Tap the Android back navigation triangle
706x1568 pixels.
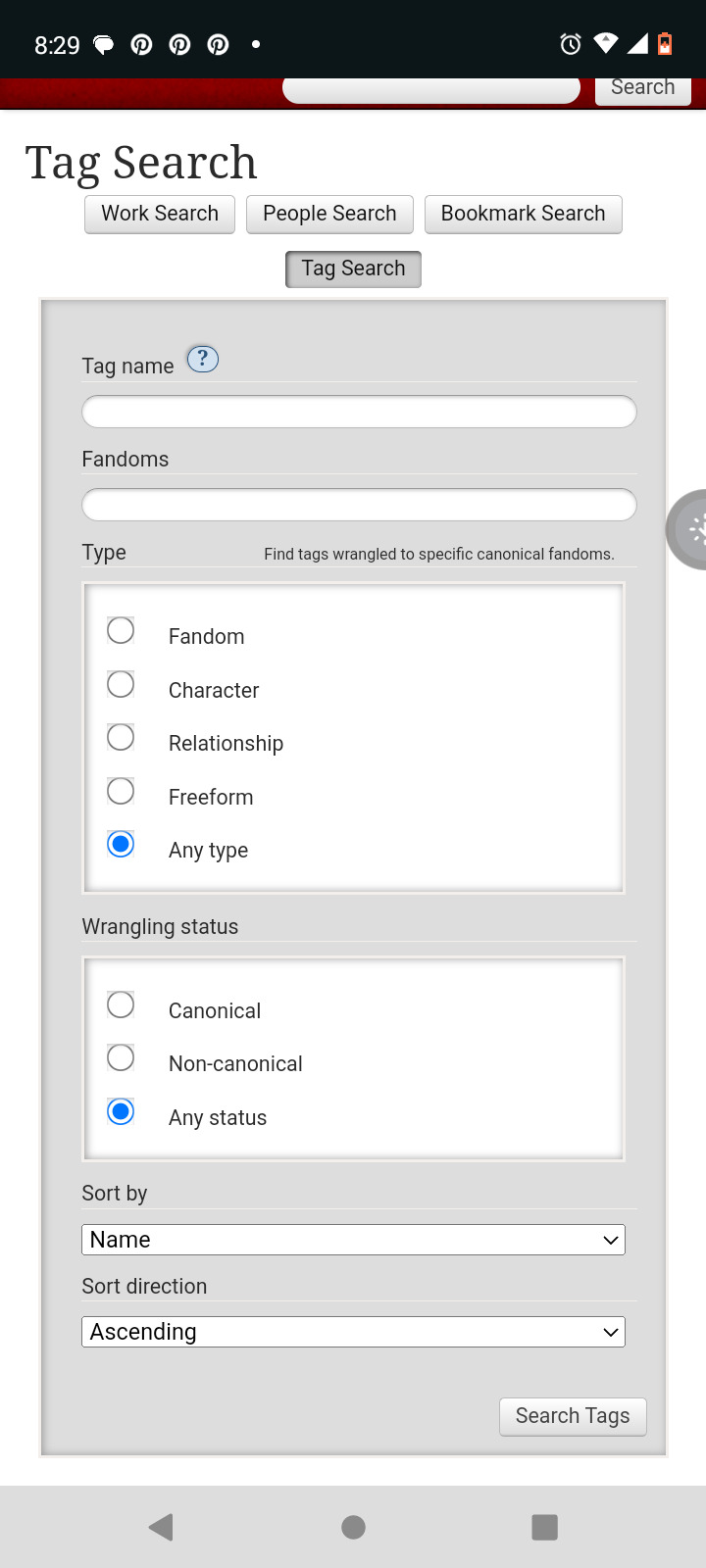(x=161, y=1527)
